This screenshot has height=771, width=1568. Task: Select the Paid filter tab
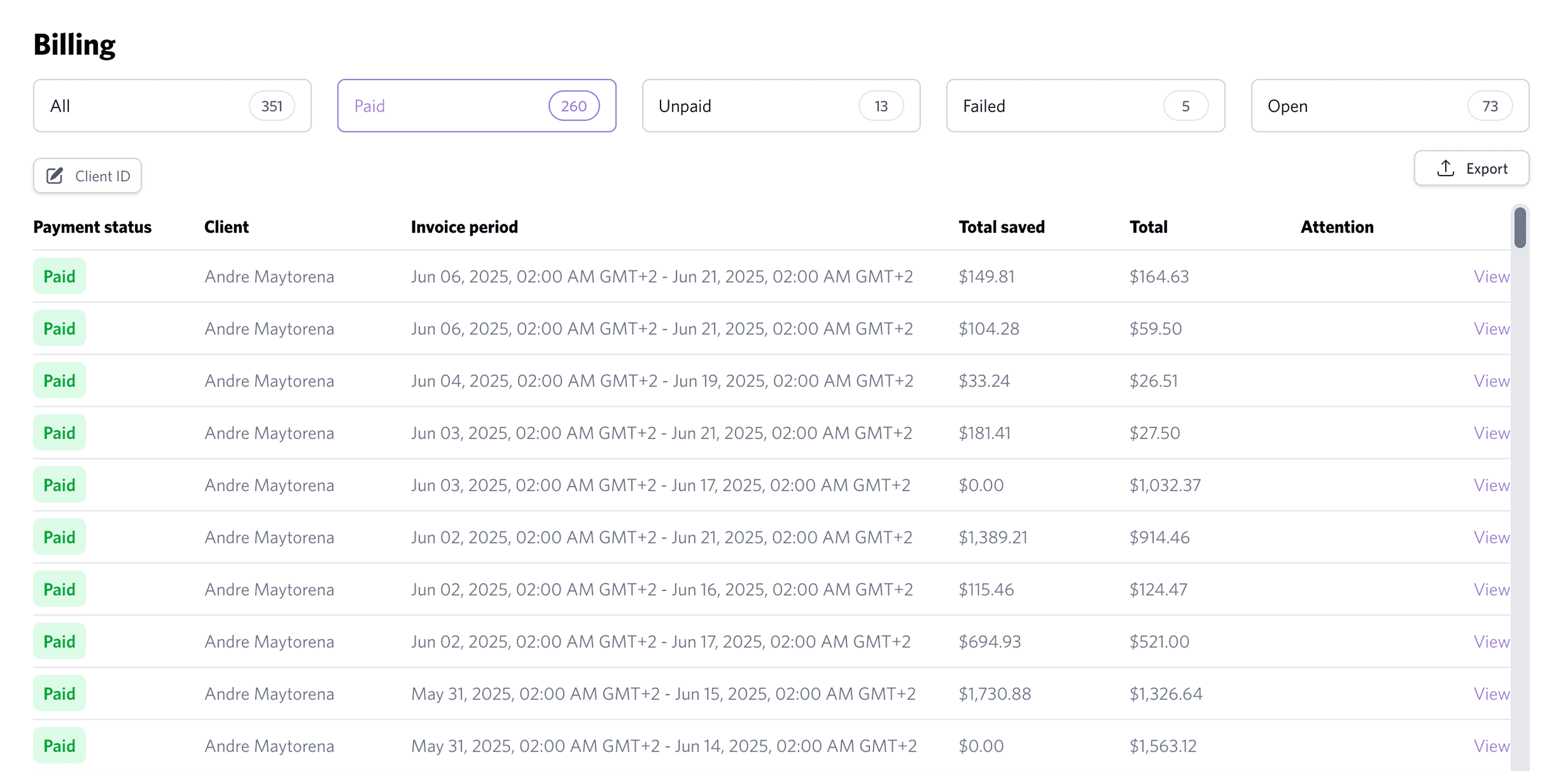(476, 106)
